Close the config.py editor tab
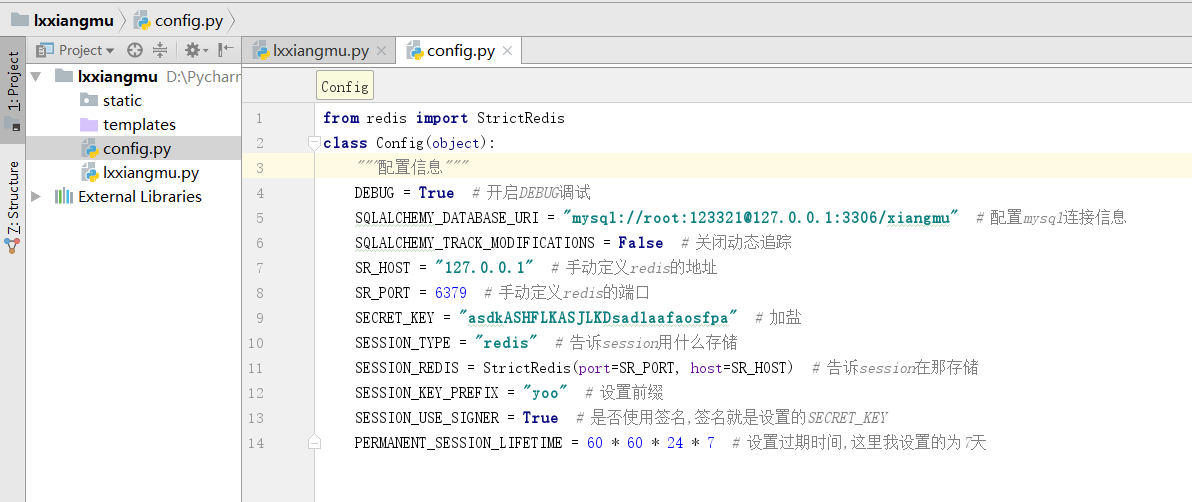The width and height of the screenshot is (1192, 502). [508, 51]
